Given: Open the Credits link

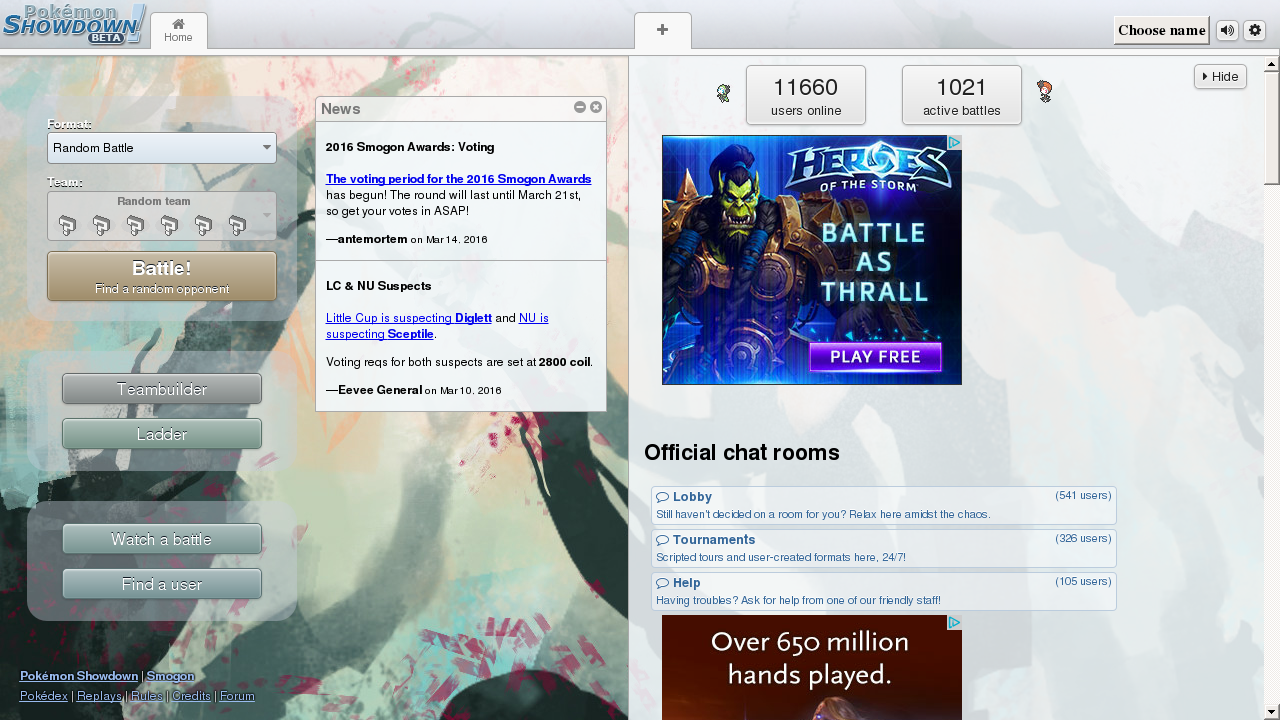Looking at the screenshot, I should (x=191, y=696).
